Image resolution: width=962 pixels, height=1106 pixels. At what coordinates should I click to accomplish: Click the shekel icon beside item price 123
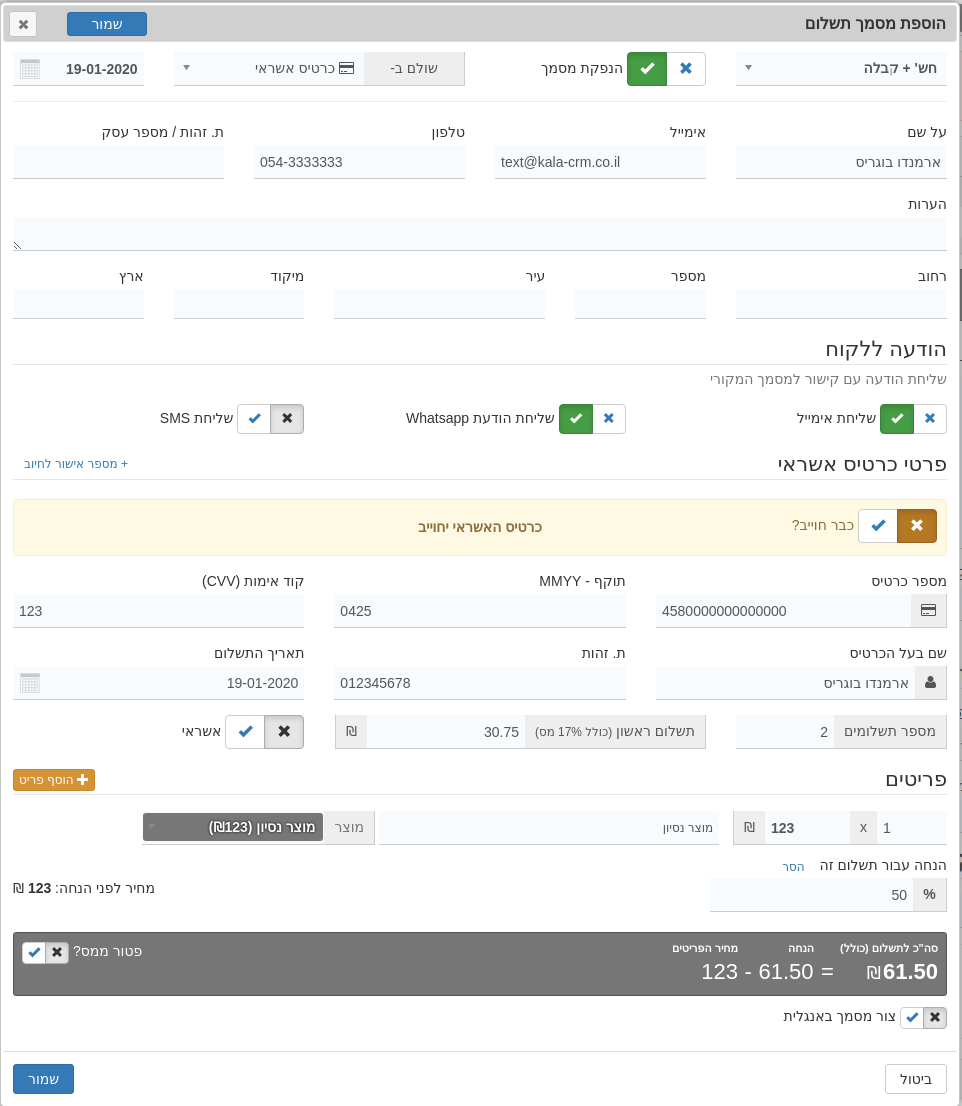click(x=749, y=828)
